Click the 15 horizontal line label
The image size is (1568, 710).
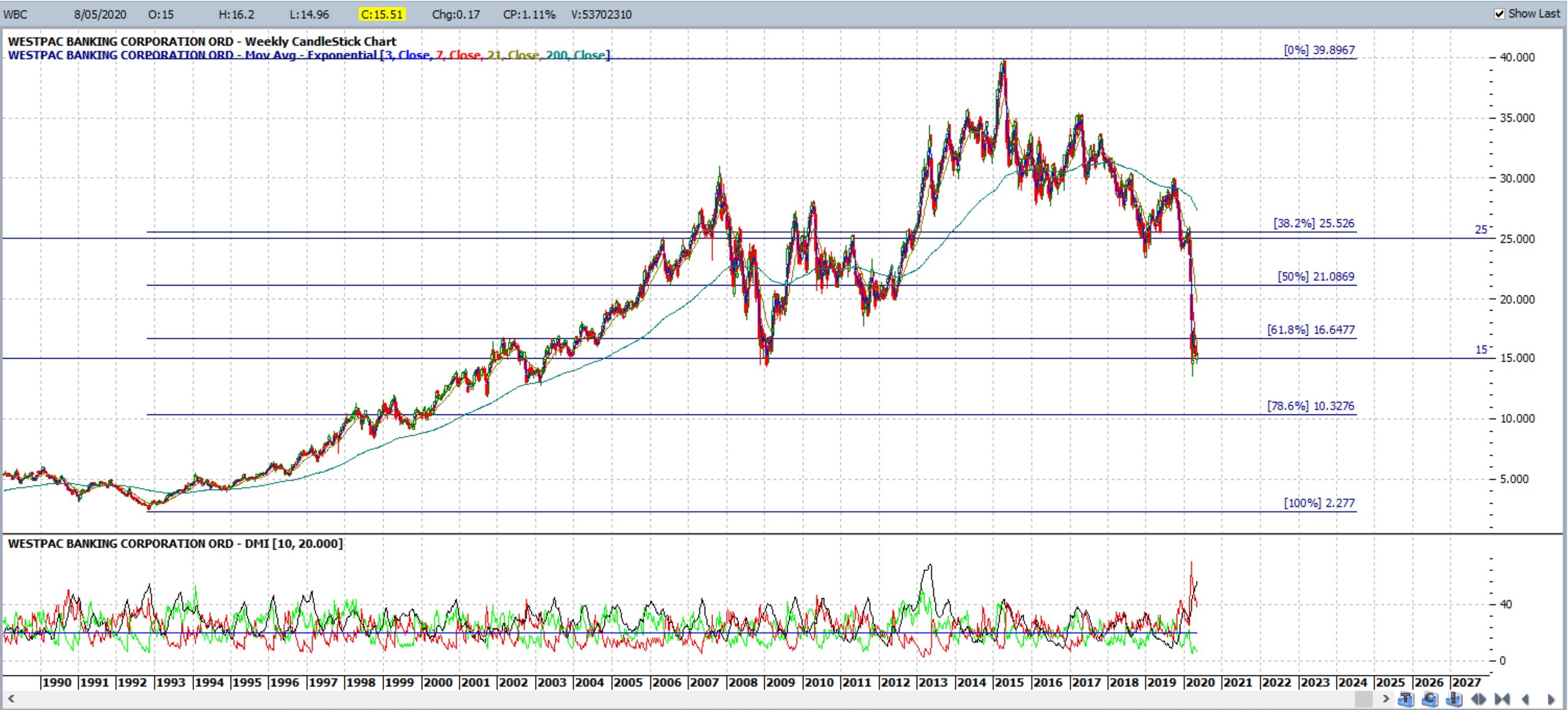(x=1481, y=350)
